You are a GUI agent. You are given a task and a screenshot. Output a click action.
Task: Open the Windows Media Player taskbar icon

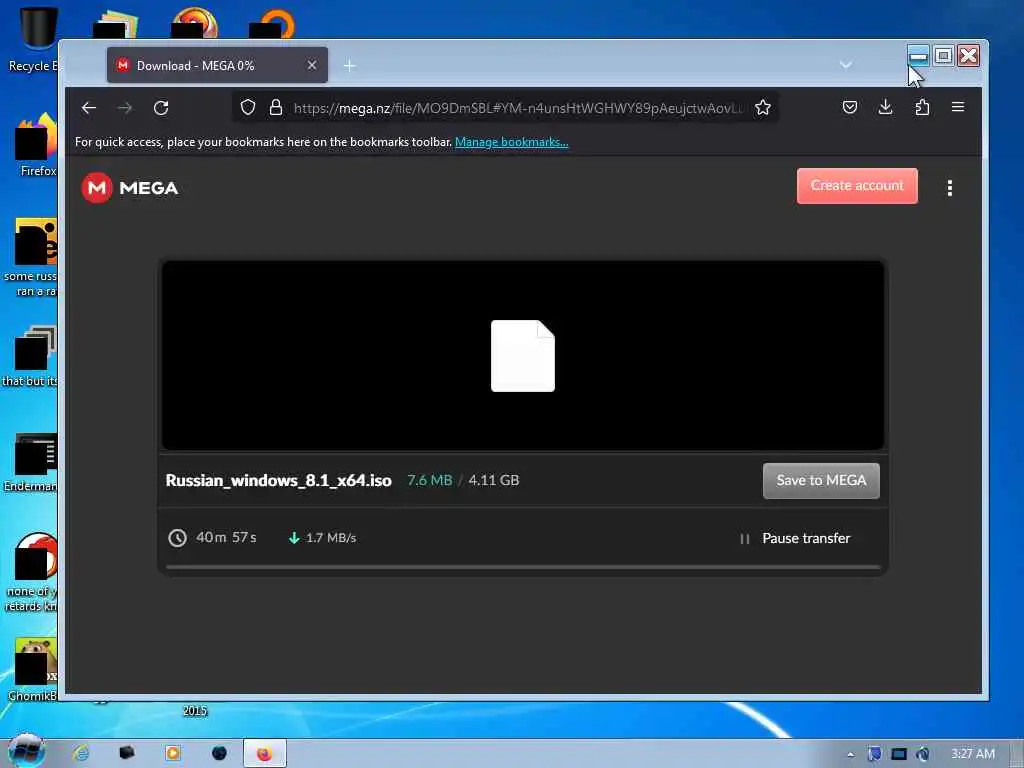173,753
